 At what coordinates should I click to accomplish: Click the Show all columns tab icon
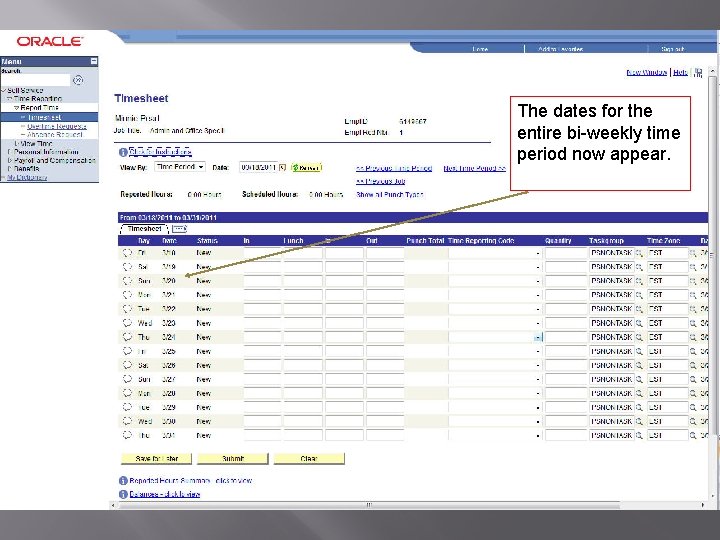tap(180, 229)
